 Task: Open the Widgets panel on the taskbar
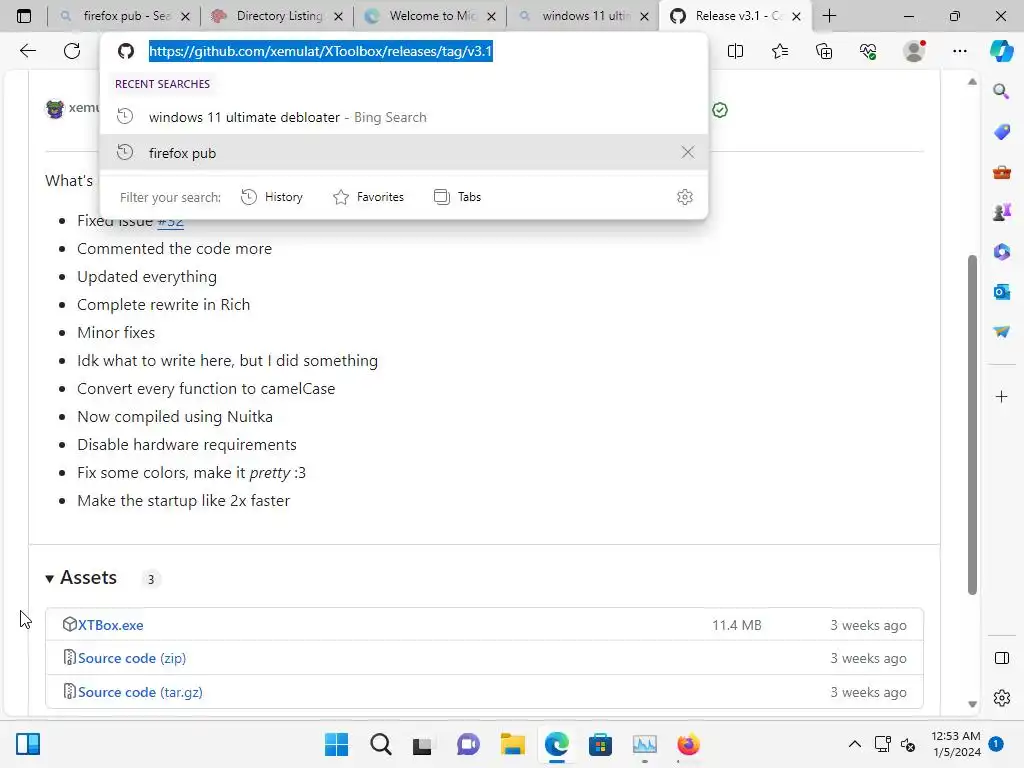pos(28,744)
